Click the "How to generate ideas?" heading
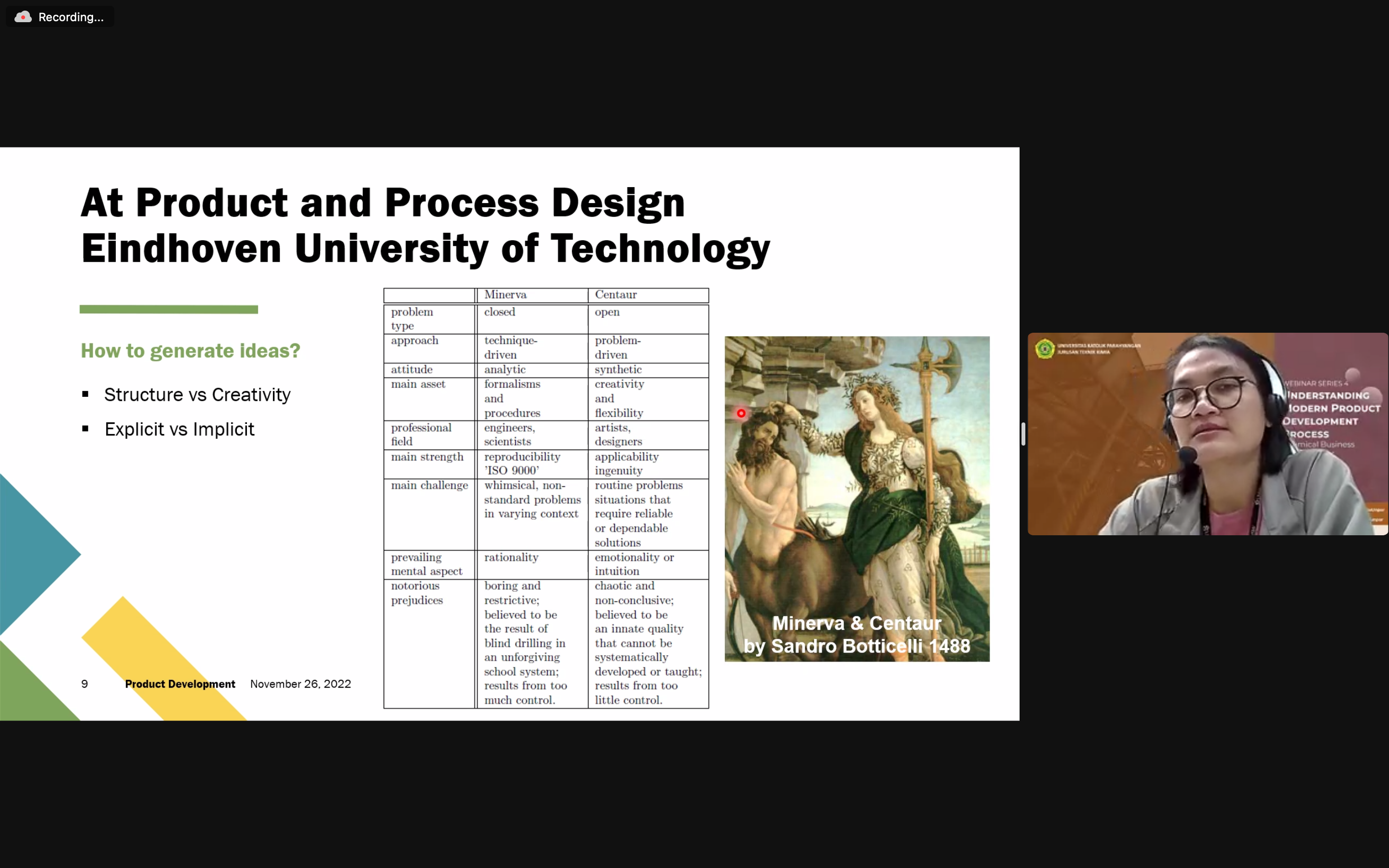 [x=190, y=351]
